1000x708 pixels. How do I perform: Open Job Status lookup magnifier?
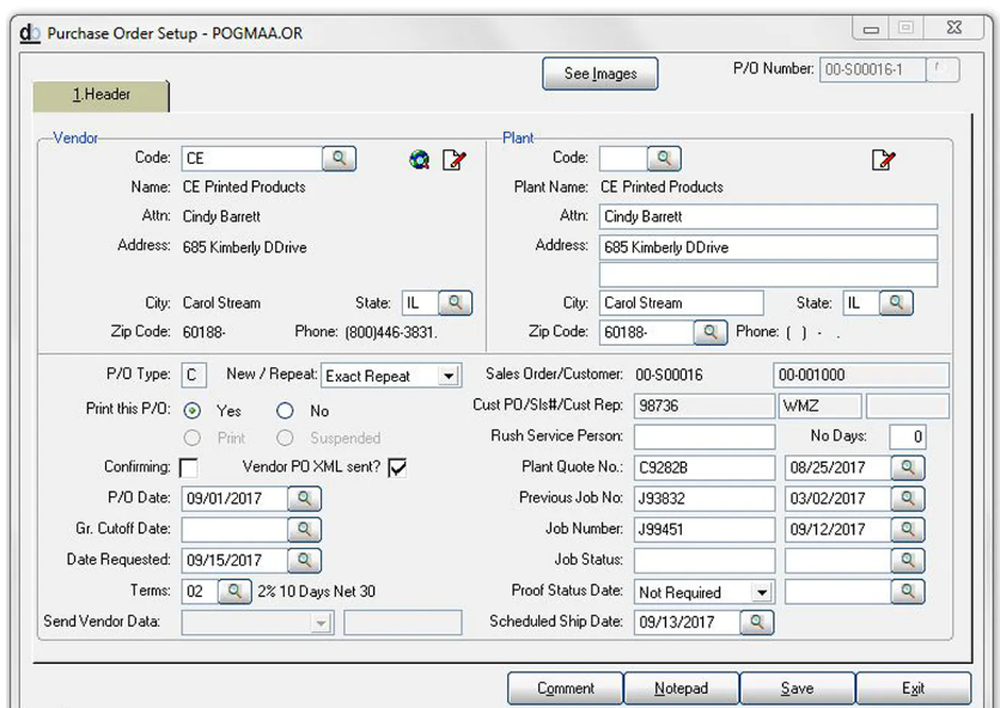908,561
